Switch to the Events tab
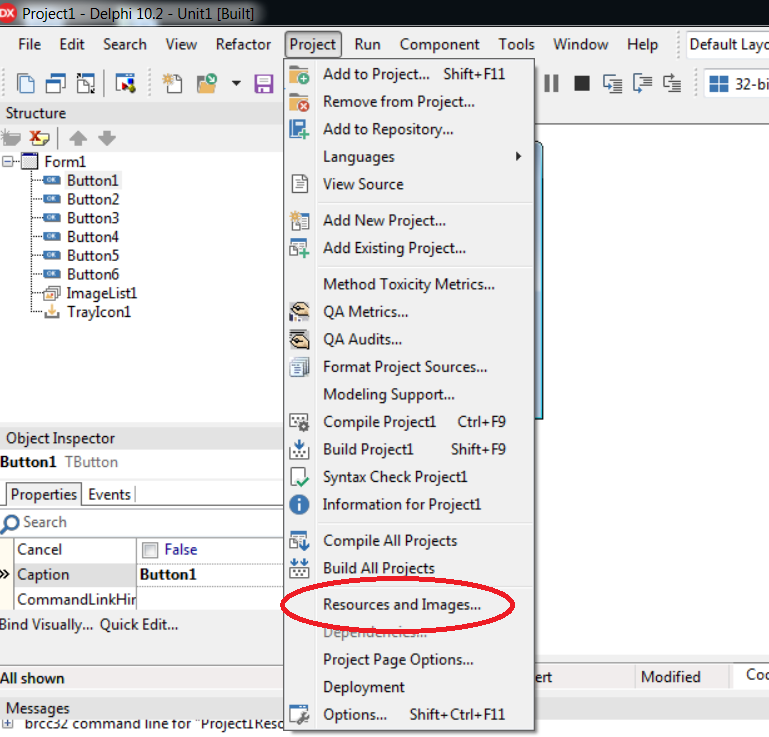 coord(109,494)
